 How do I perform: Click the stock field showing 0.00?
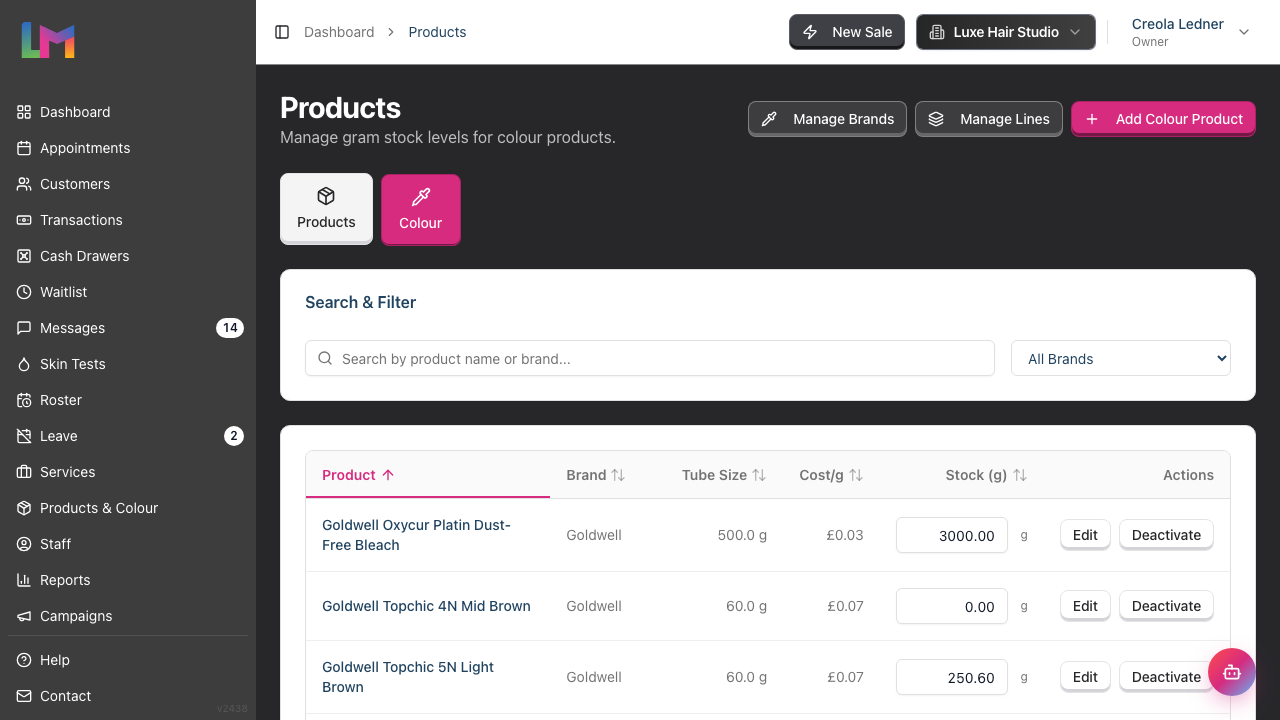(952, 606)
